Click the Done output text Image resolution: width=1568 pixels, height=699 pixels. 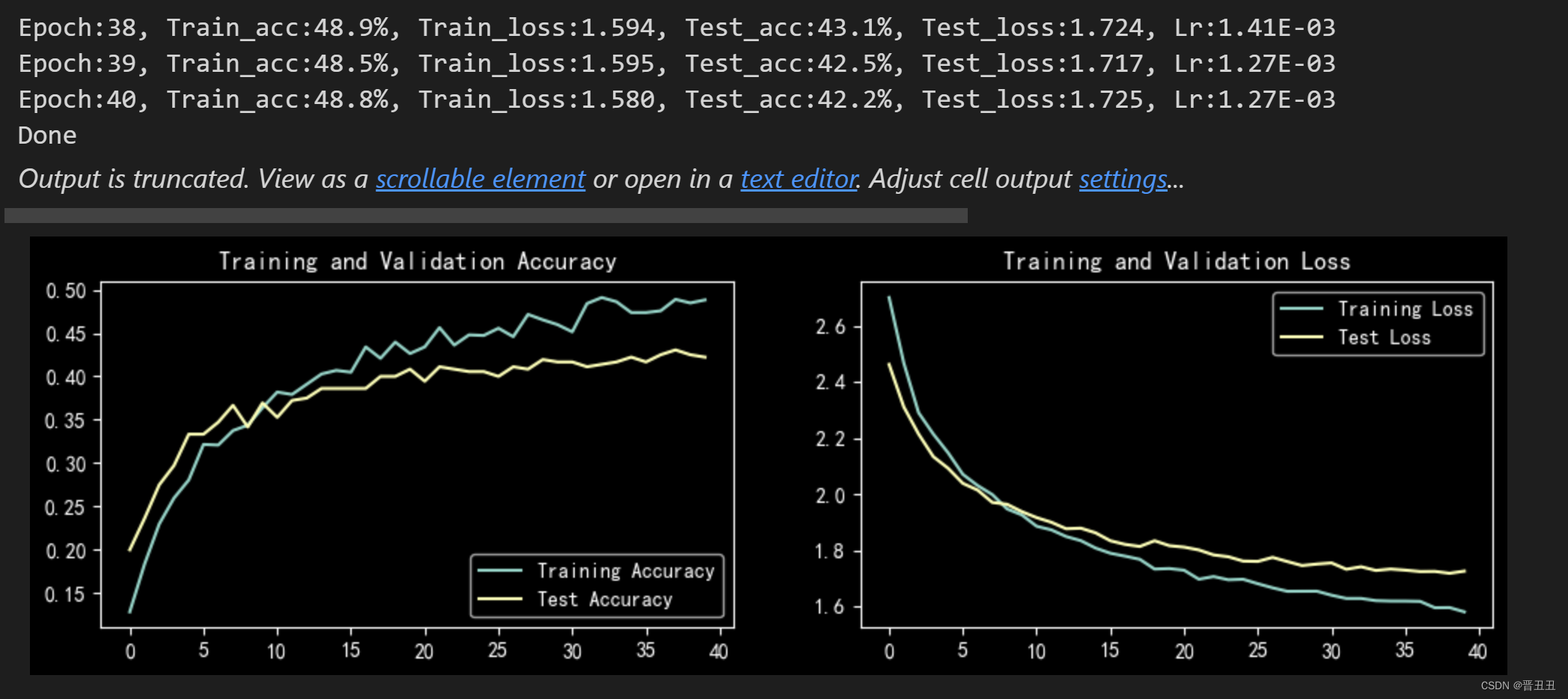[x=47, y=135]
